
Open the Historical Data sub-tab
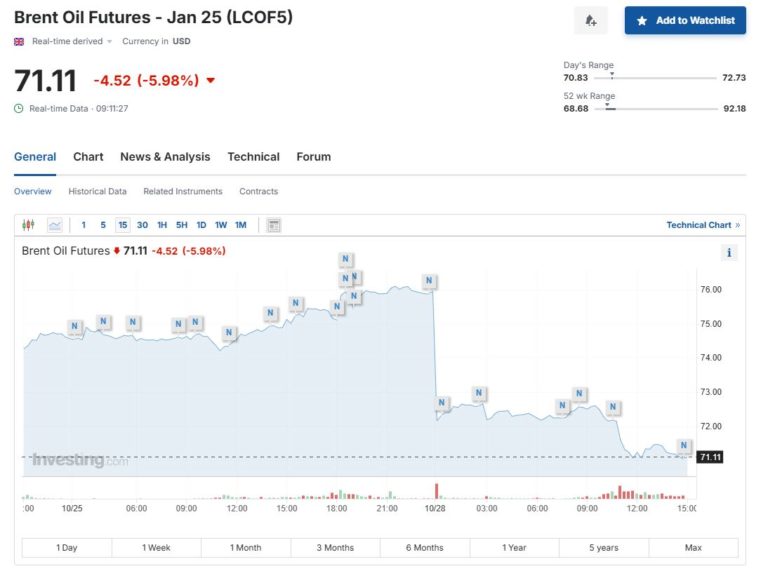[97, 191]
